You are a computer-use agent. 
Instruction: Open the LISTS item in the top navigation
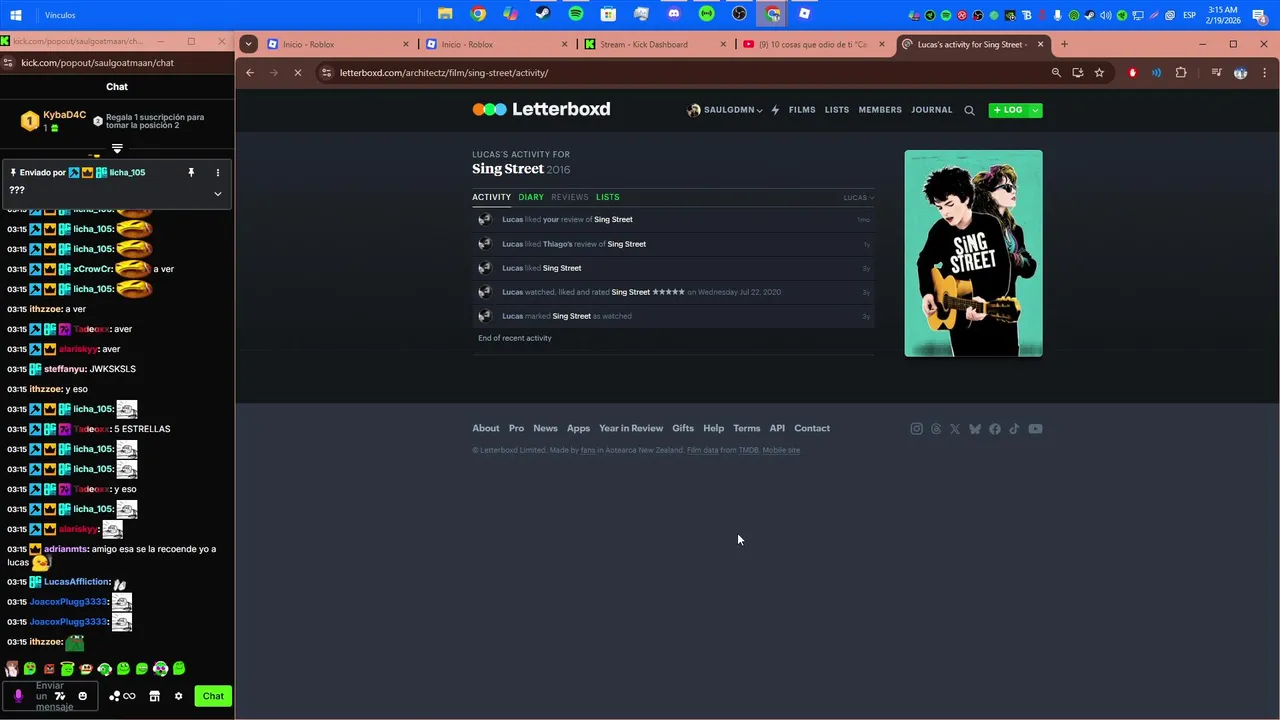837,110
